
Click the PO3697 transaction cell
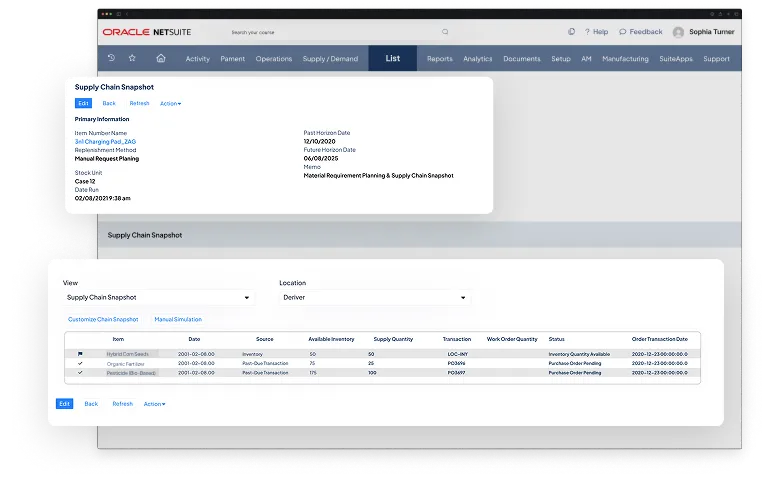pyautogui.click(x=456, y=373)
